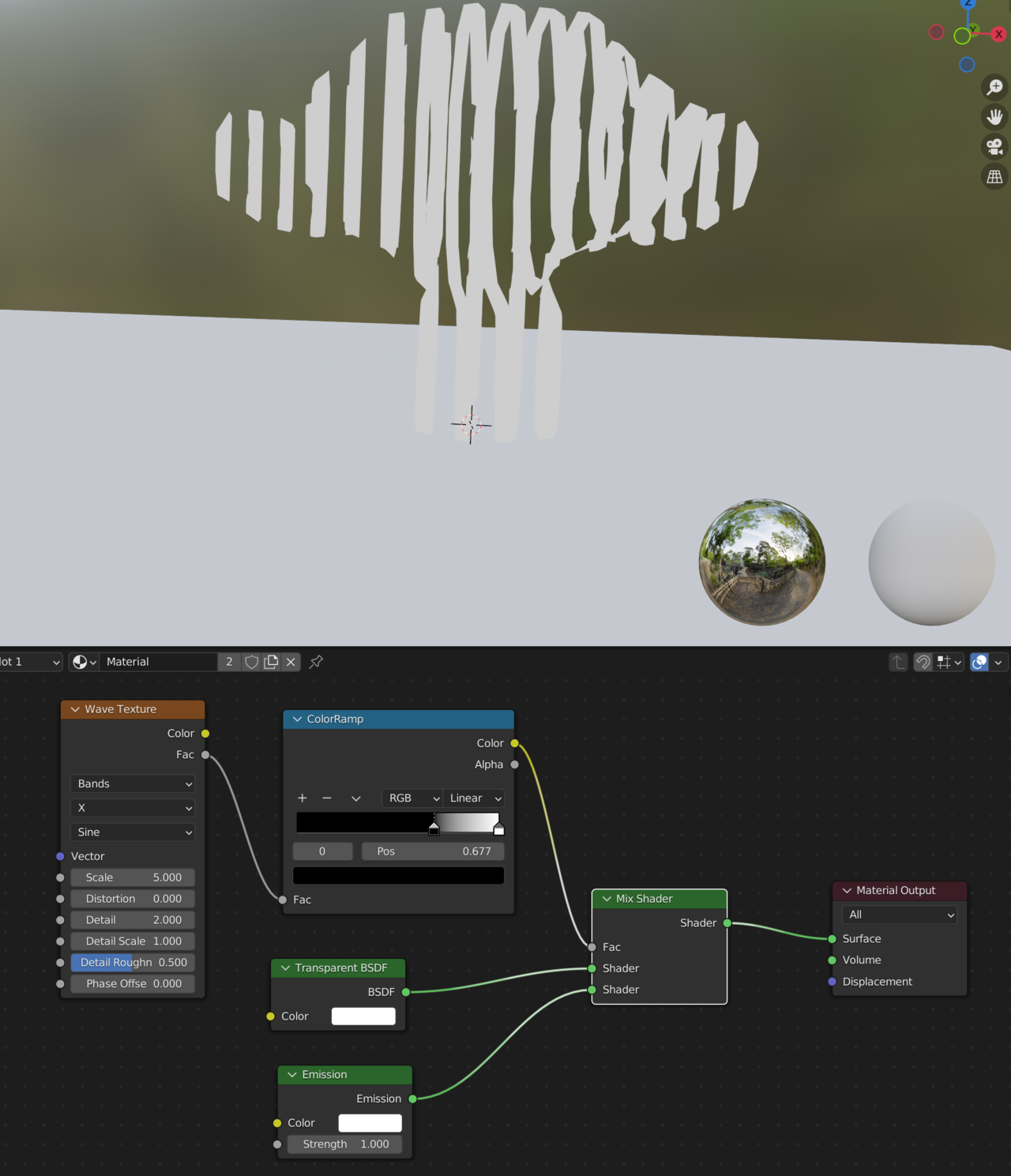Click the 3D cursor in the viewport
1011x1176 pixels.
(471, 425)
